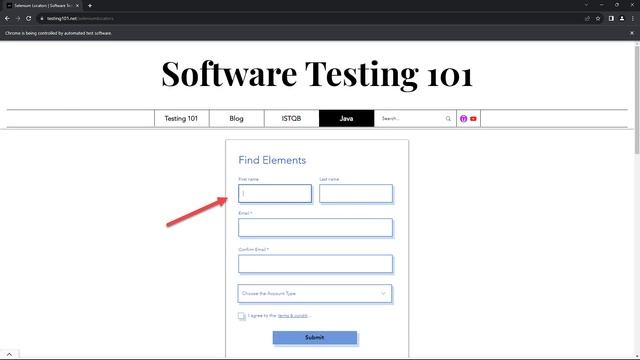The height and width of the screenshot is (360, 640).
Task: Select the Selenium Locators browser tab
Action: tap(42, 6)
